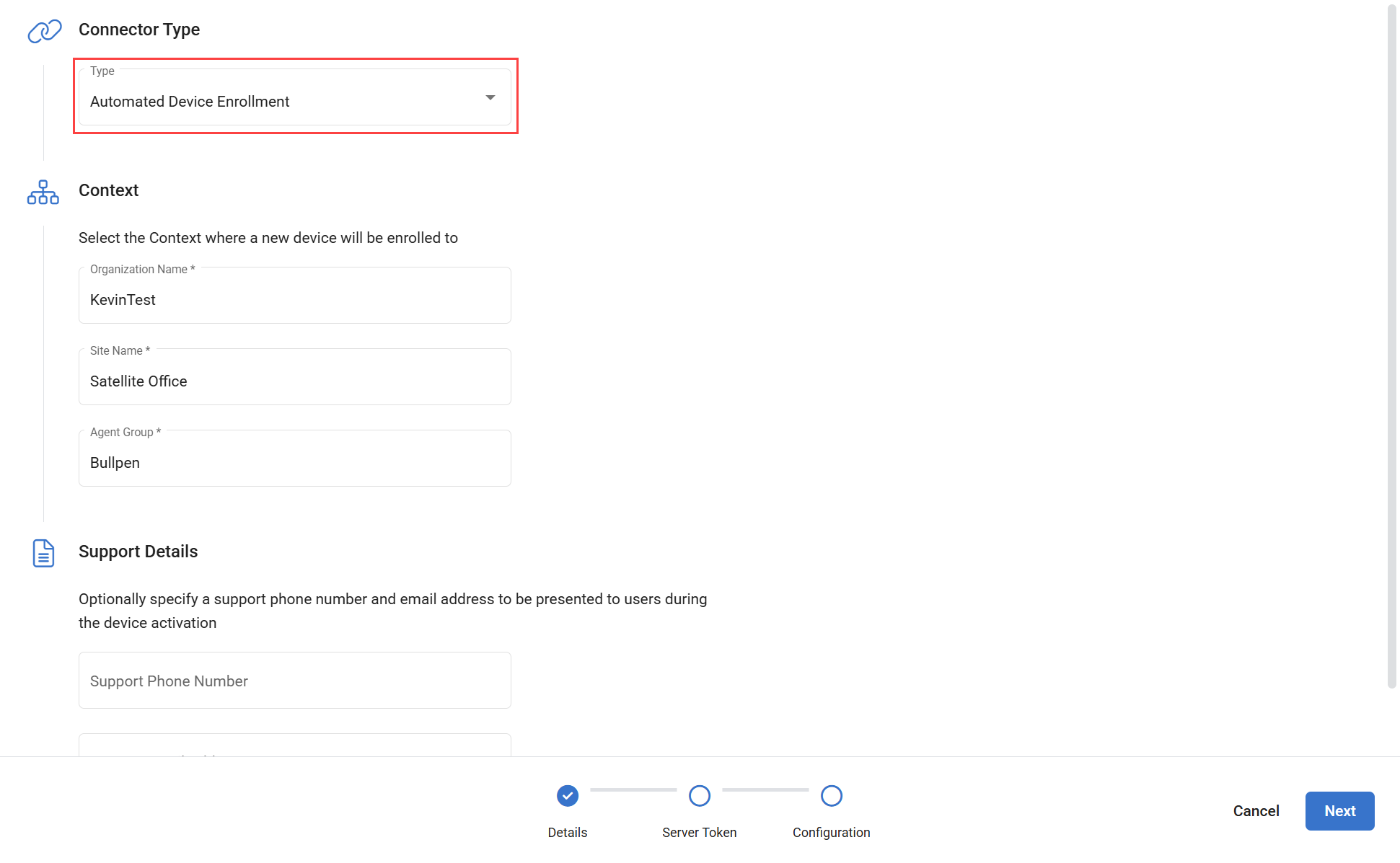
Task: Click the Support Details document icon
Action: tap(43, 553)
